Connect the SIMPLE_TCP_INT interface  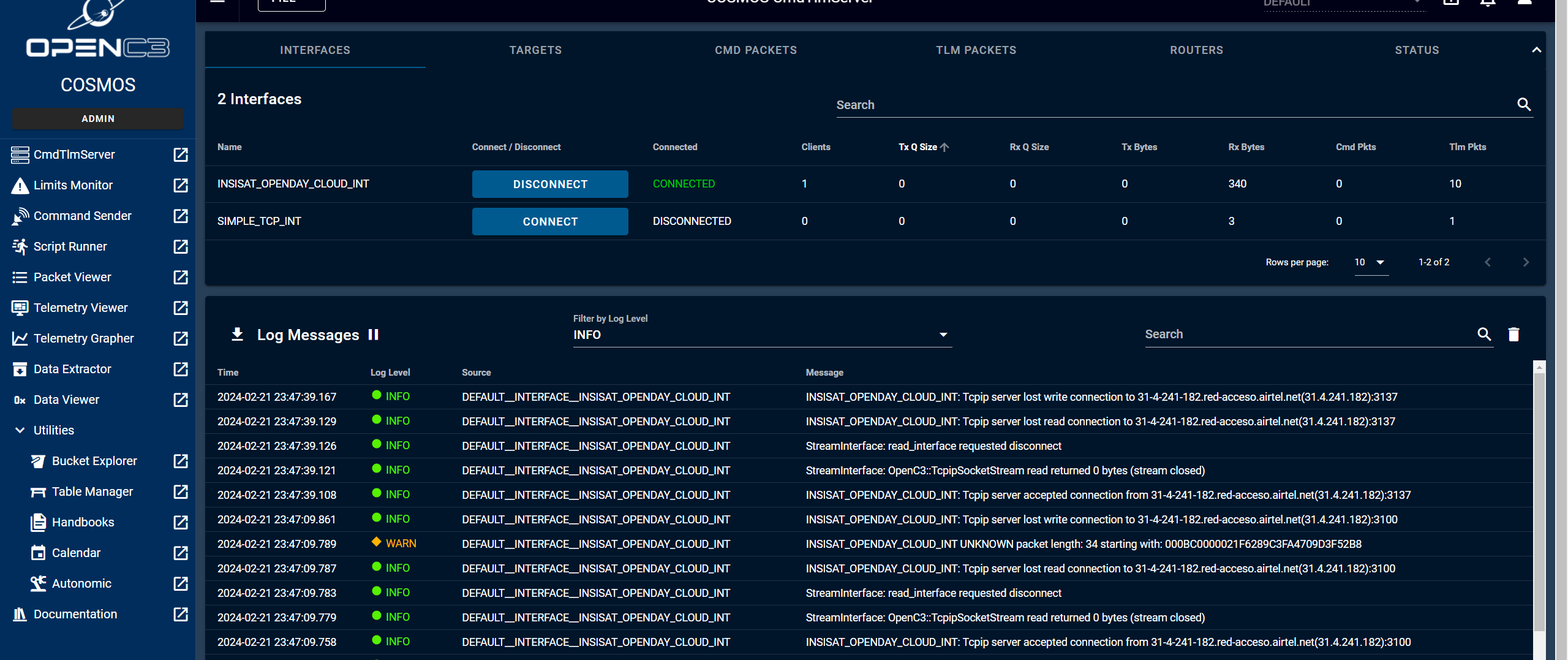[549, 222]
